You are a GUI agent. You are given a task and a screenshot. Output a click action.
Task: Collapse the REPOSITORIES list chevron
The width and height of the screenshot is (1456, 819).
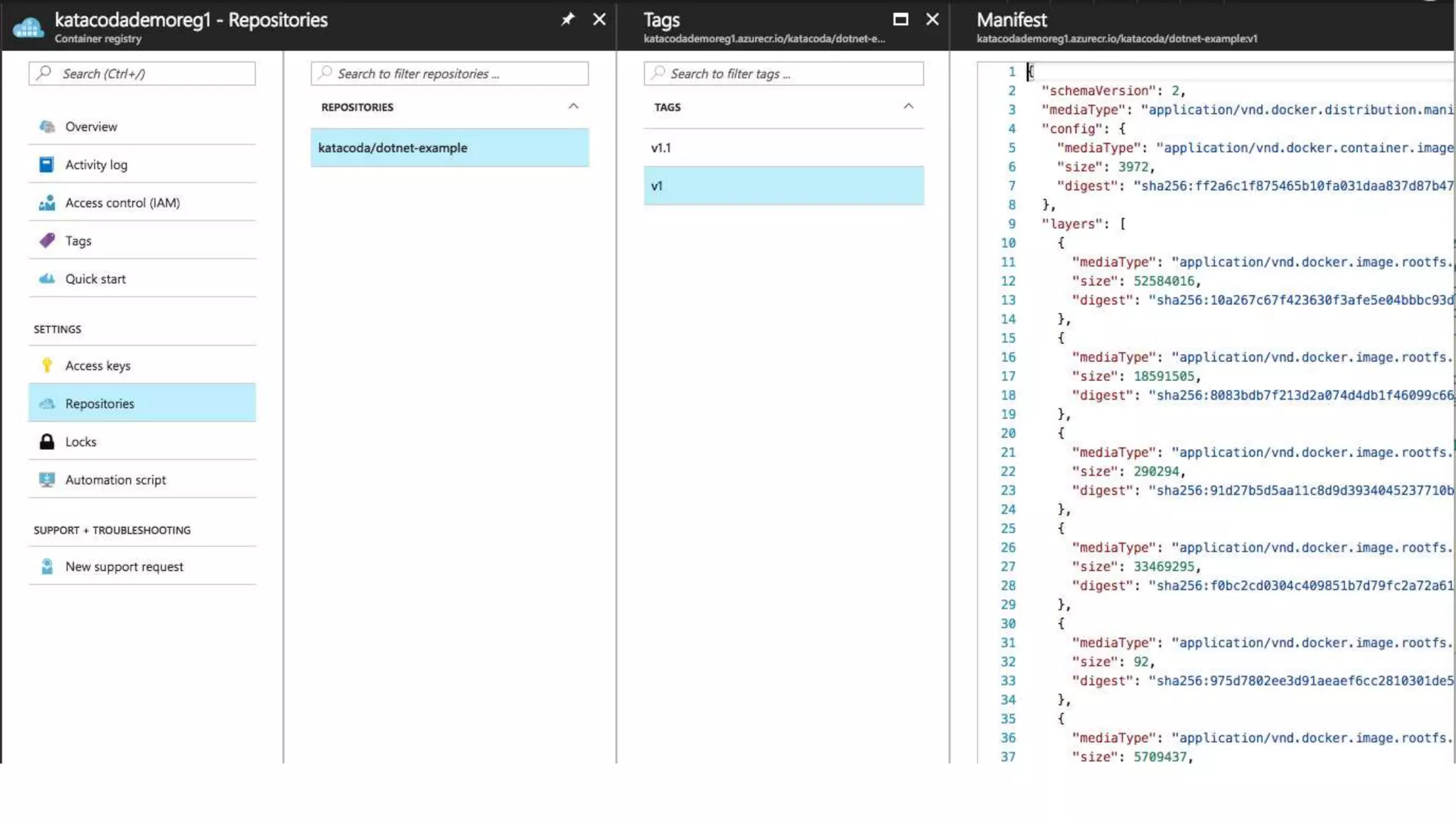click(573, 107)
